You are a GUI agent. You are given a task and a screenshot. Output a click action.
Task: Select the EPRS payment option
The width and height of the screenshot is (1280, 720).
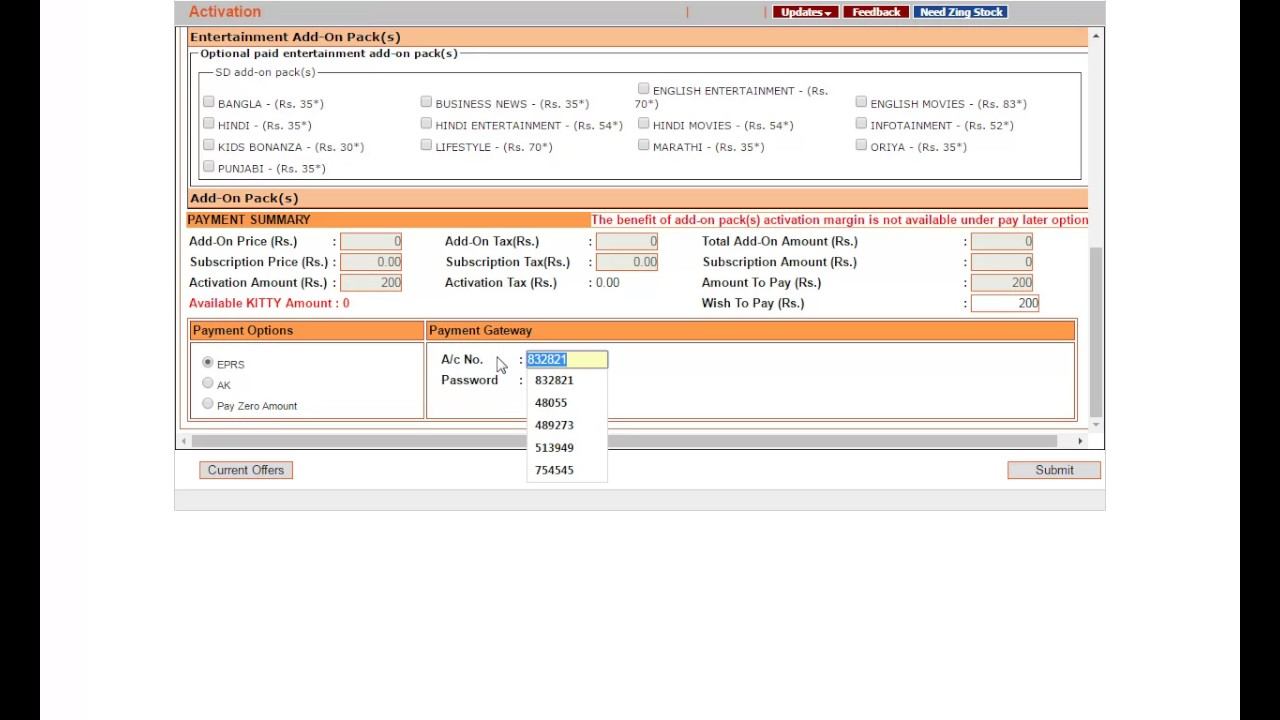pyautogui.click(x=208, y=362)
